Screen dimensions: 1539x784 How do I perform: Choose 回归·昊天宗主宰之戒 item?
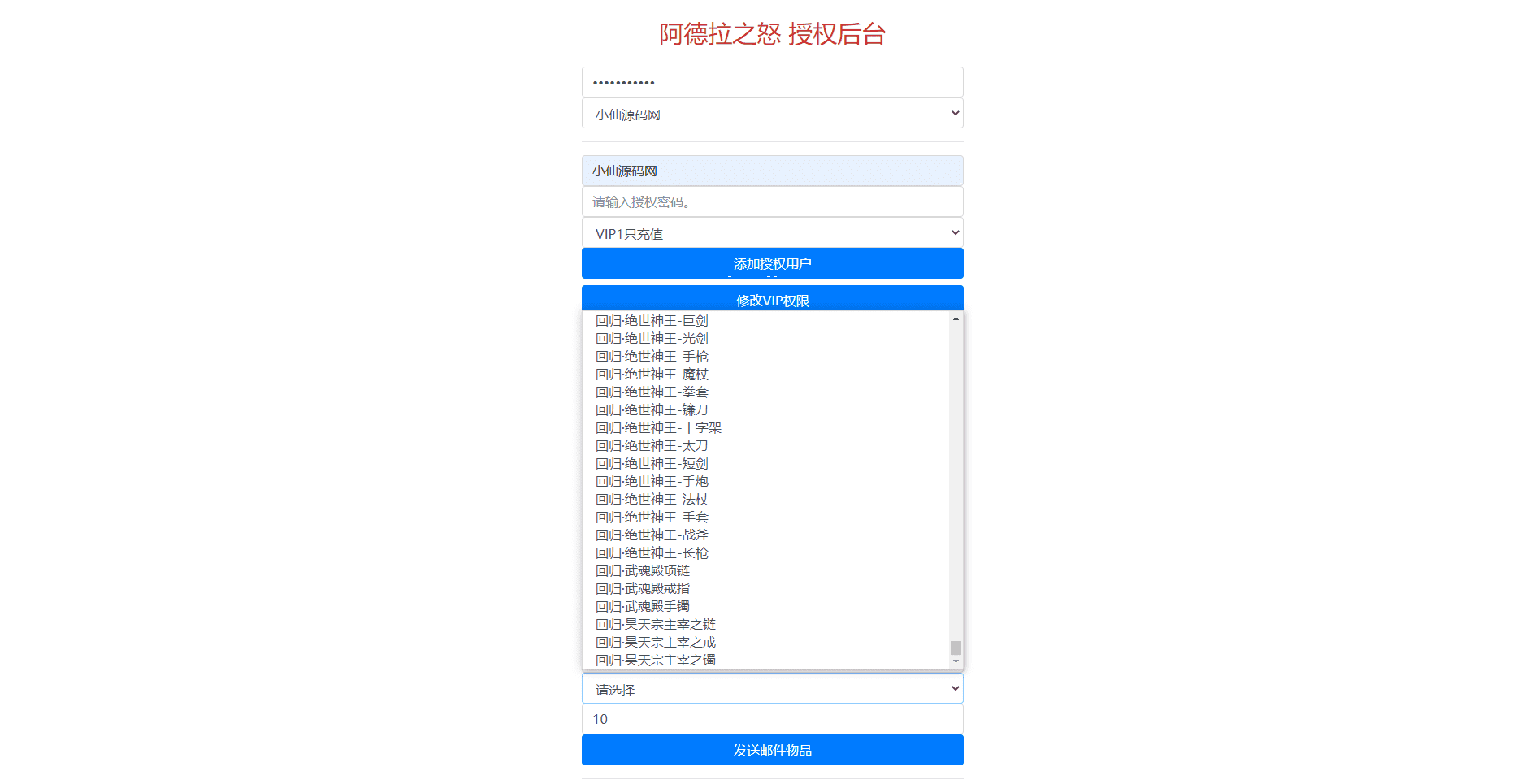point(765,643)
